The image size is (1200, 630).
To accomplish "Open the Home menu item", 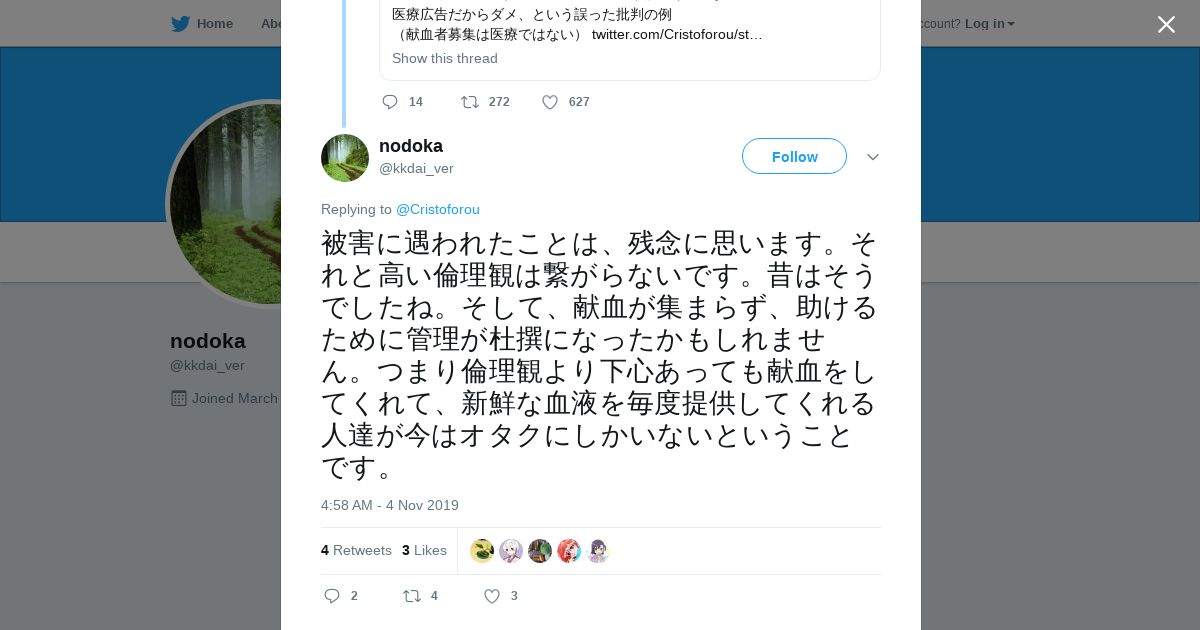I will [x=214, y=24].
